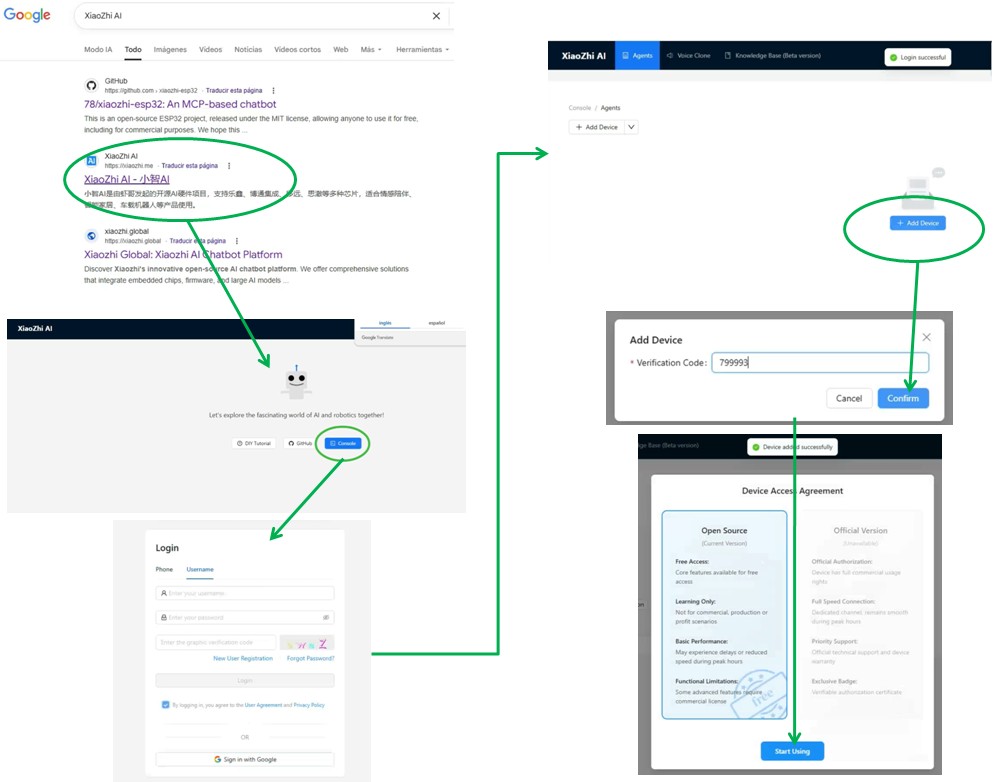Click the Device added successfully notification

click(x=792, y=447)
